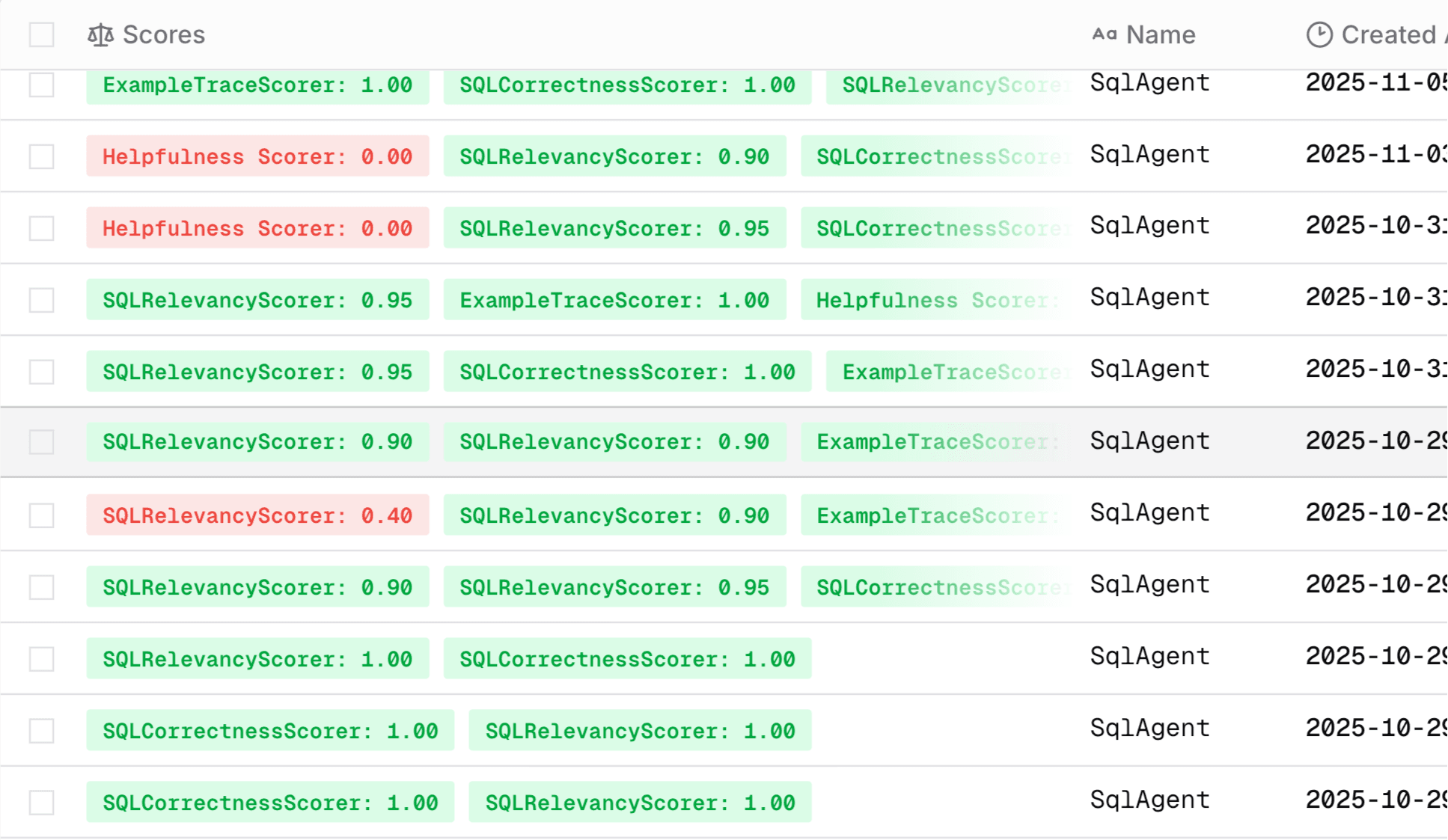Toggle the select-all checkbox in header row

(42, 35)
